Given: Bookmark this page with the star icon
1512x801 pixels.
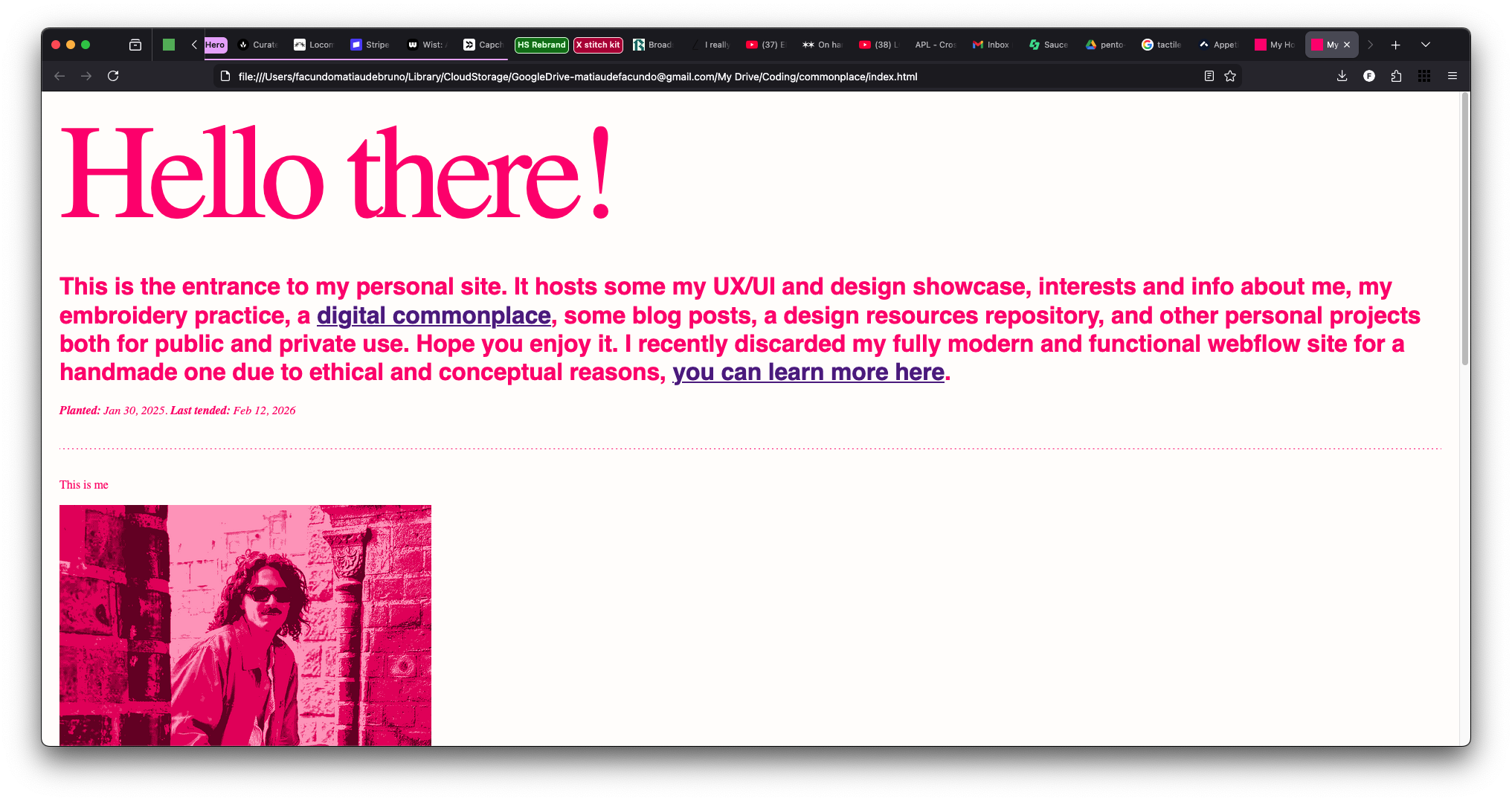Looking at the screenshot, I should [1230, 76].
